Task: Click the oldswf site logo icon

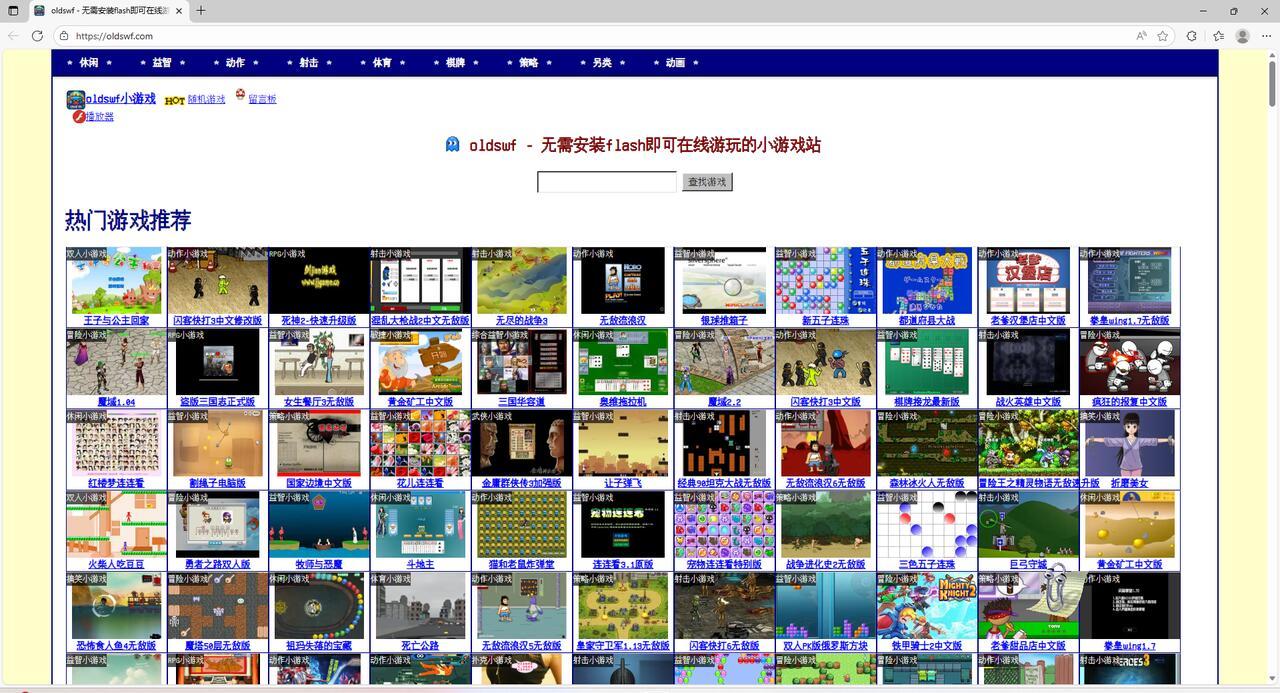Action: tap(75, 100)
